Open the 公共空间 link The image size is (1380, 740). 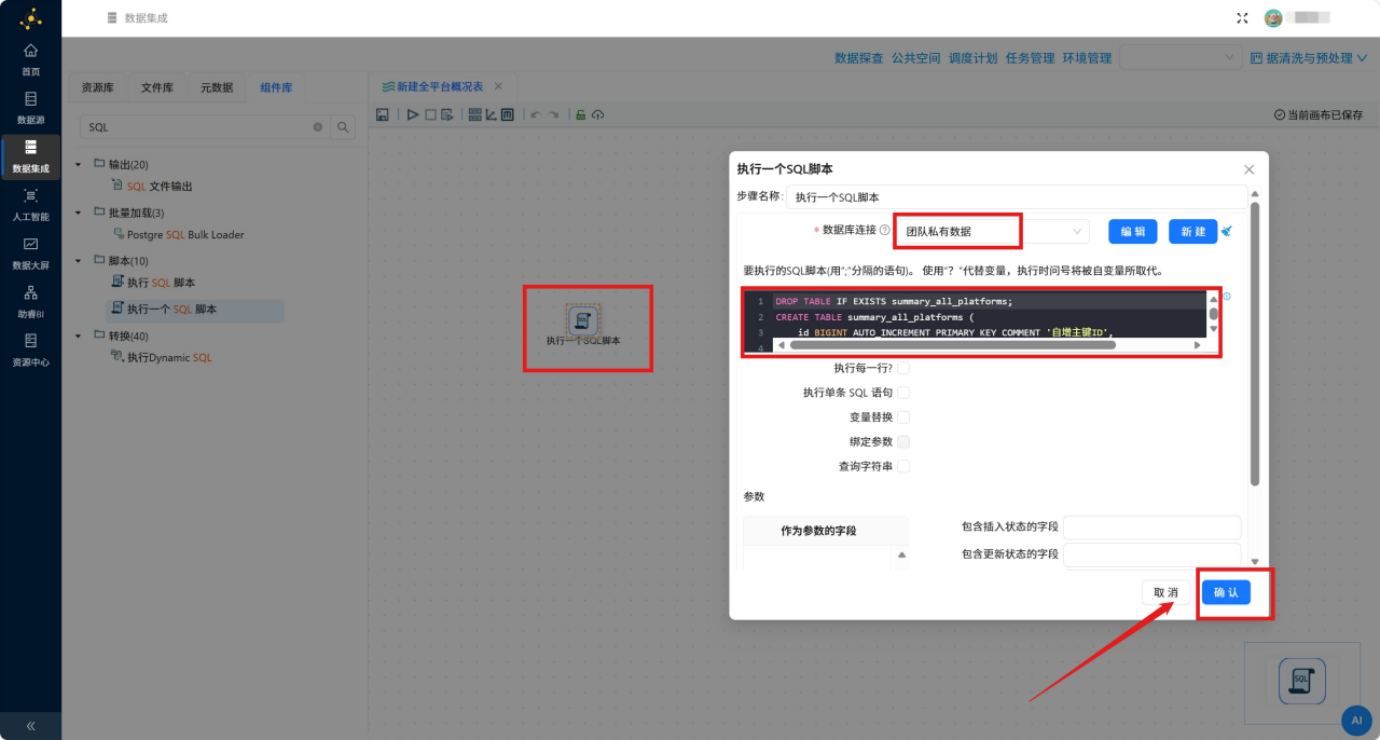(x=916, y=58)
